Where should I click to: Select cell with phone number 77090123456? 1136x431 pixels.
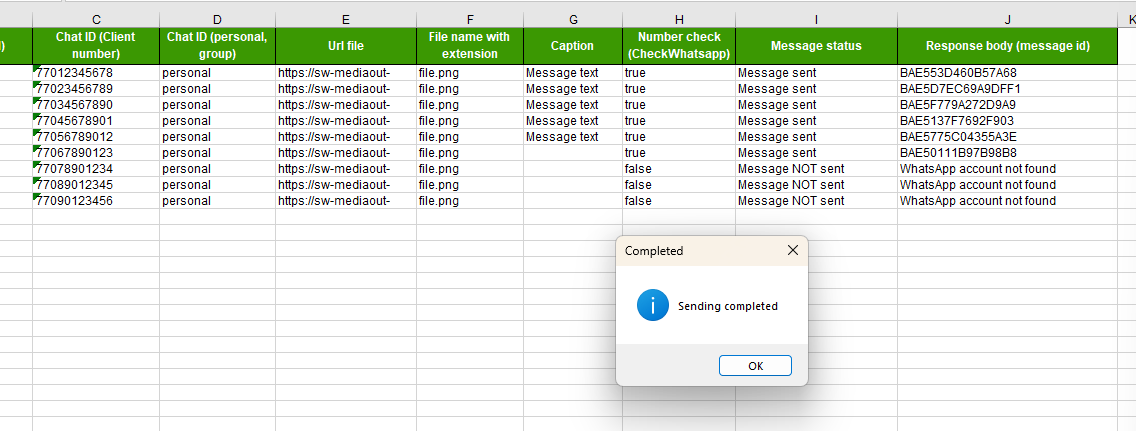click(x=96, y=201)
